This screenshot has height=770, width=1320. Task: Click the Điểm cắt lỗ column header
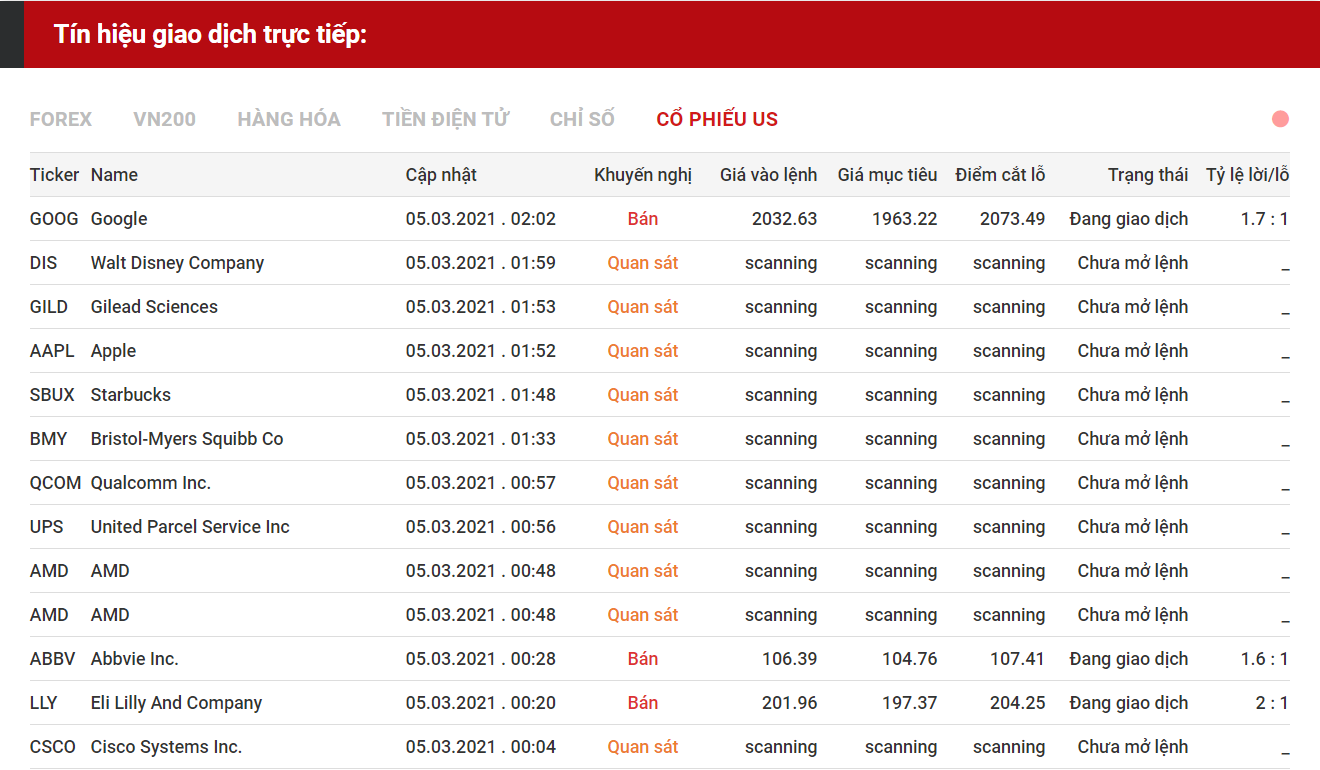[1000, 175]
